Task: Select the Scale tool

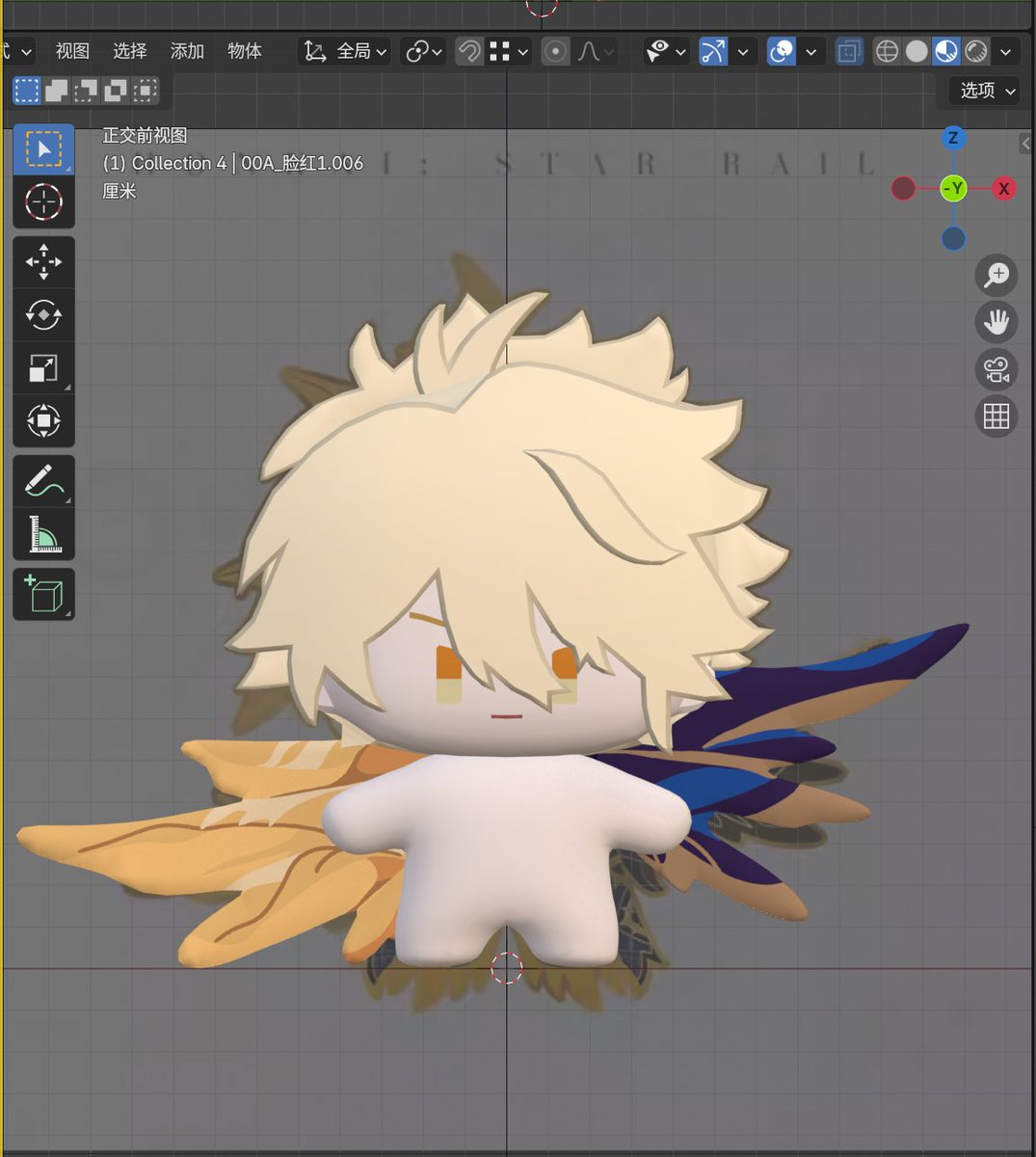Action: pyautogui.click(x=43, y=368)
